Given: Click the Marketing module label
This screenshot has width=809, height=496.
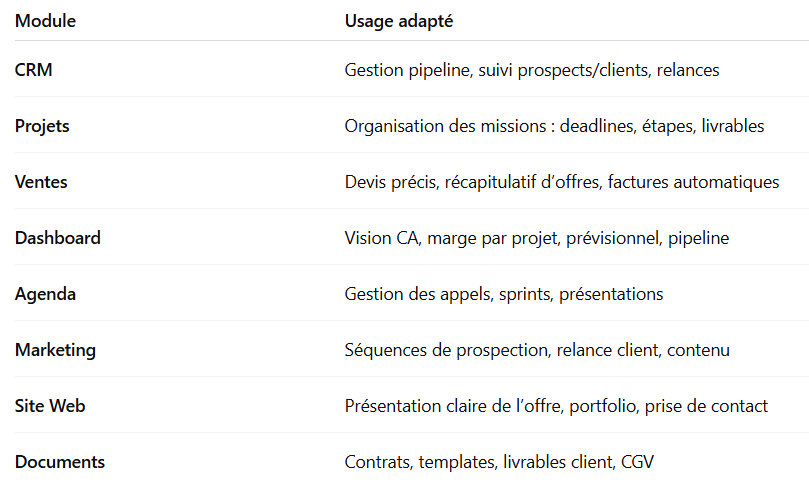Looking at the screenshot, I should [55, 350].
